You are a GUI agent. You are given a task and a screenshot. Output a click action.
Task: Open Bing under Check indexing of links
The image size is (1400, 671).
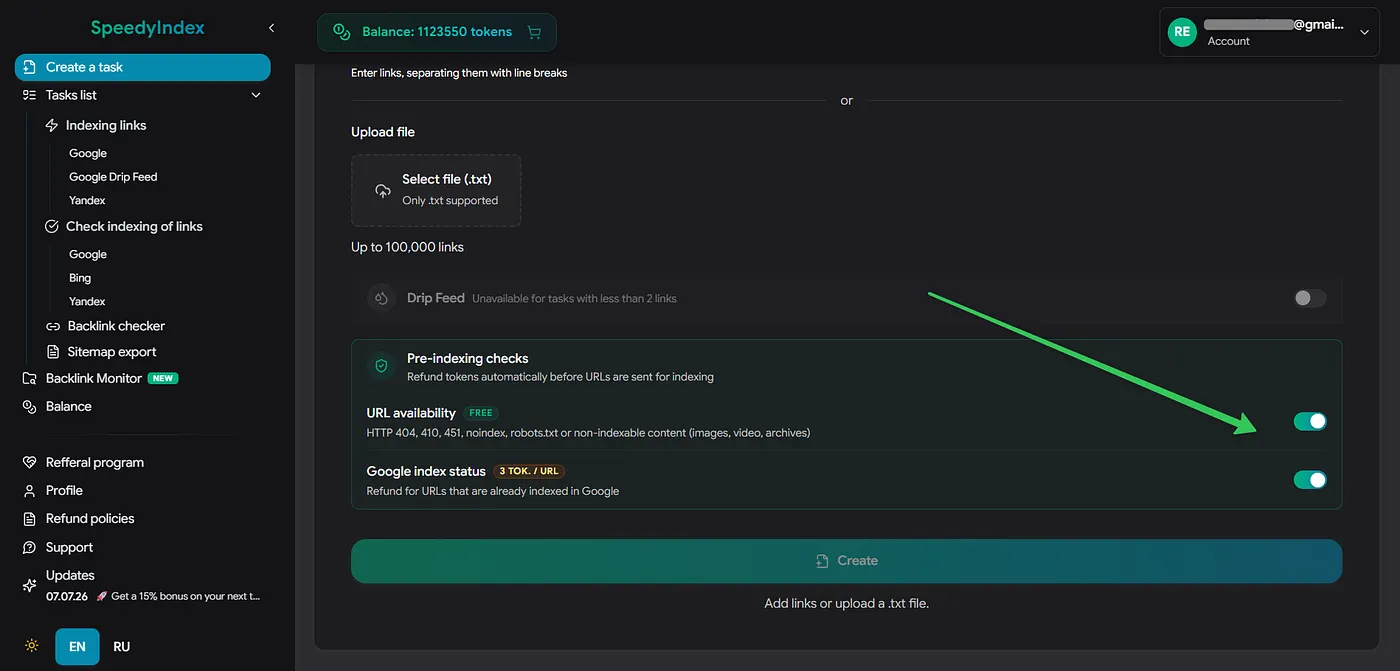click(x=80, y=278)
